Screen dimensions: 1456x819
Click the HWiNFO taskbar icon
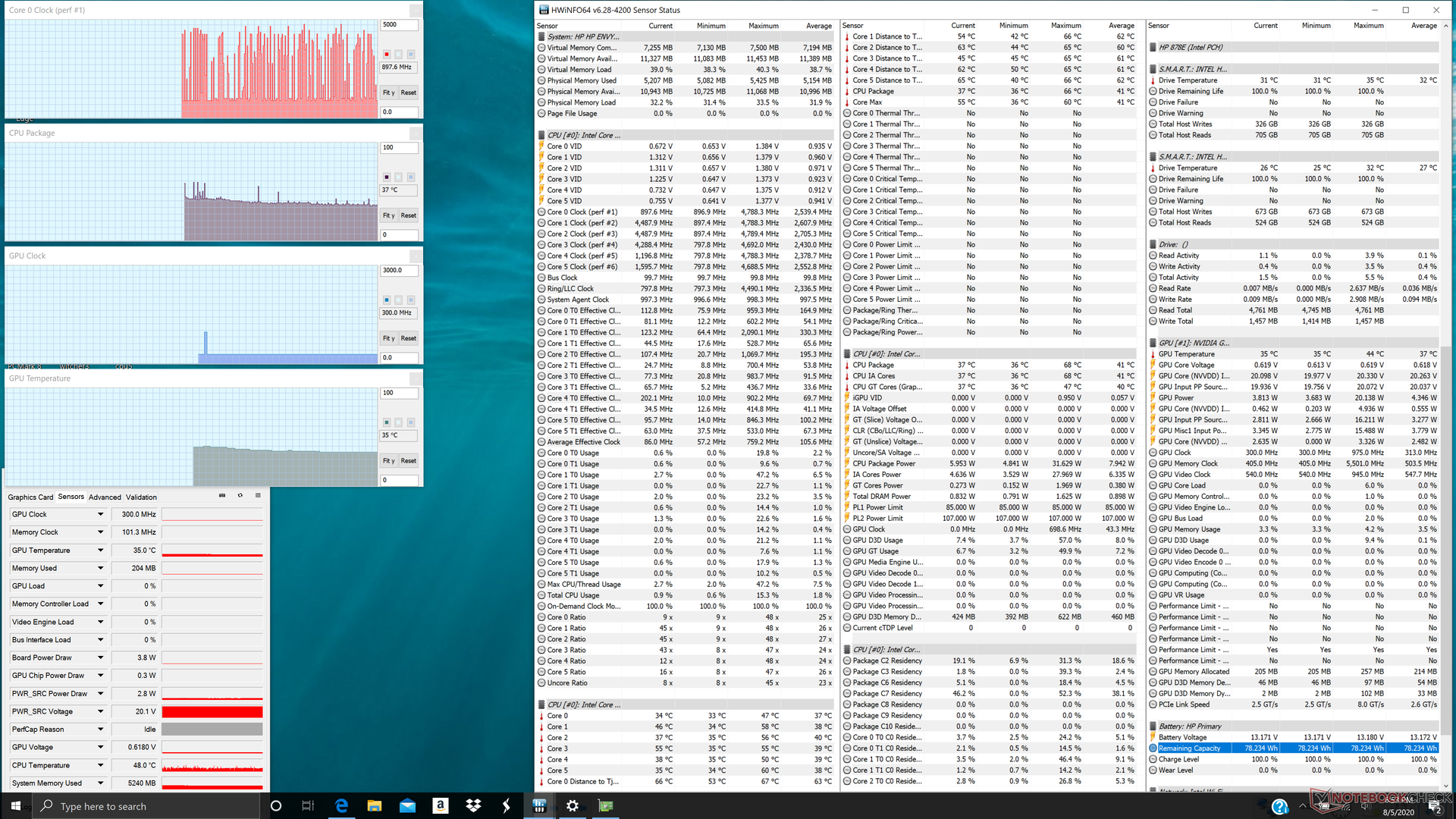click(539, 806)
